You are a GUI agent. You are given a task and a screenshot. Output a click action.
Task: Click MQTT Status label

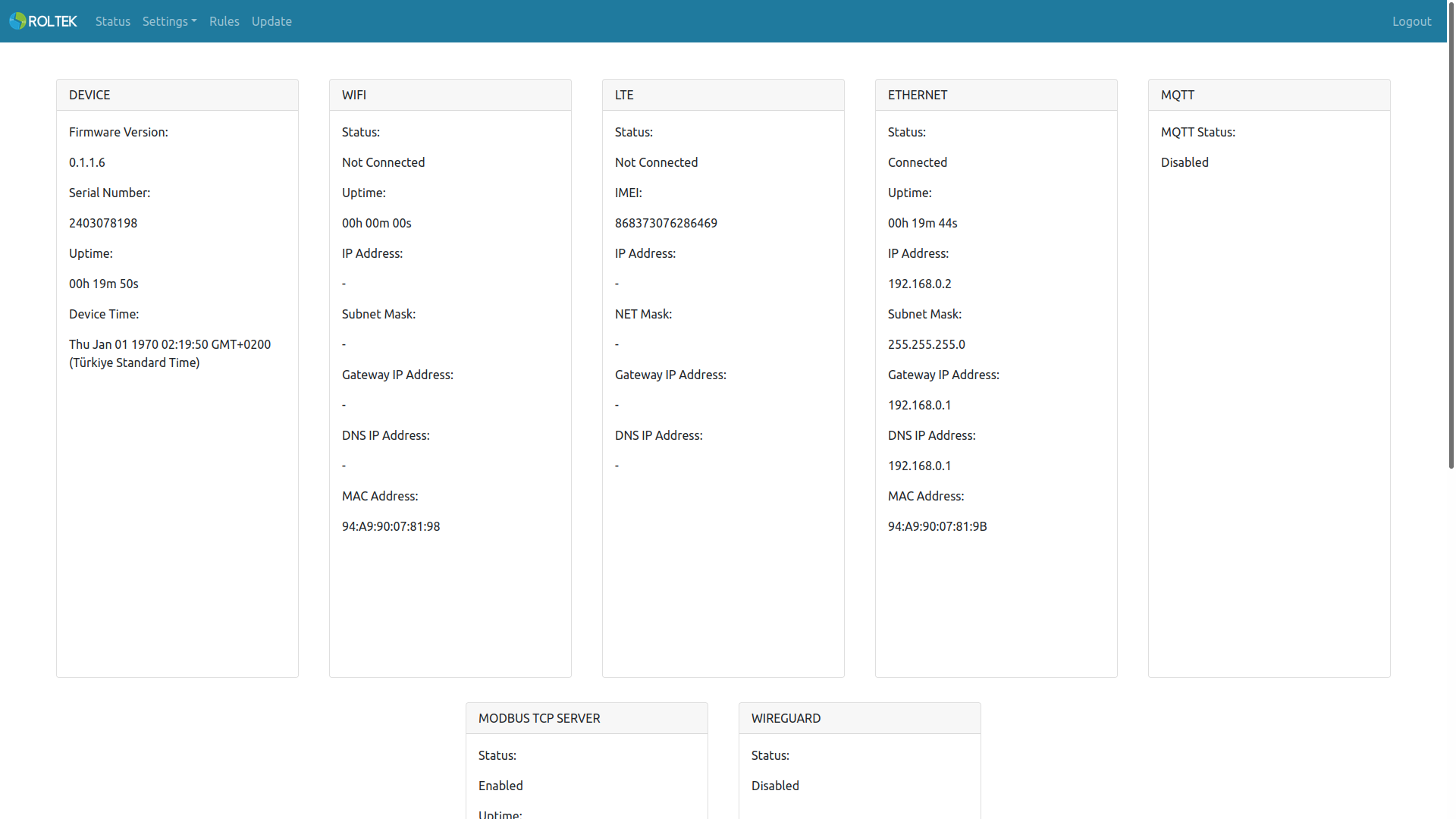(1198, 132)
